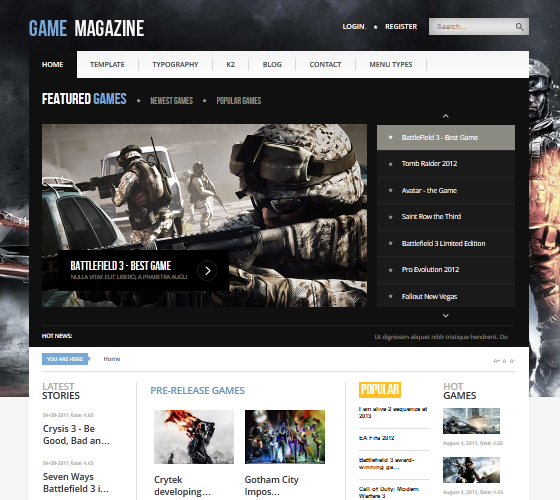The height and width of the screenshot is (500, 560).
Task: Reset font size with middle A control
Action: click(x=504, y=361)
